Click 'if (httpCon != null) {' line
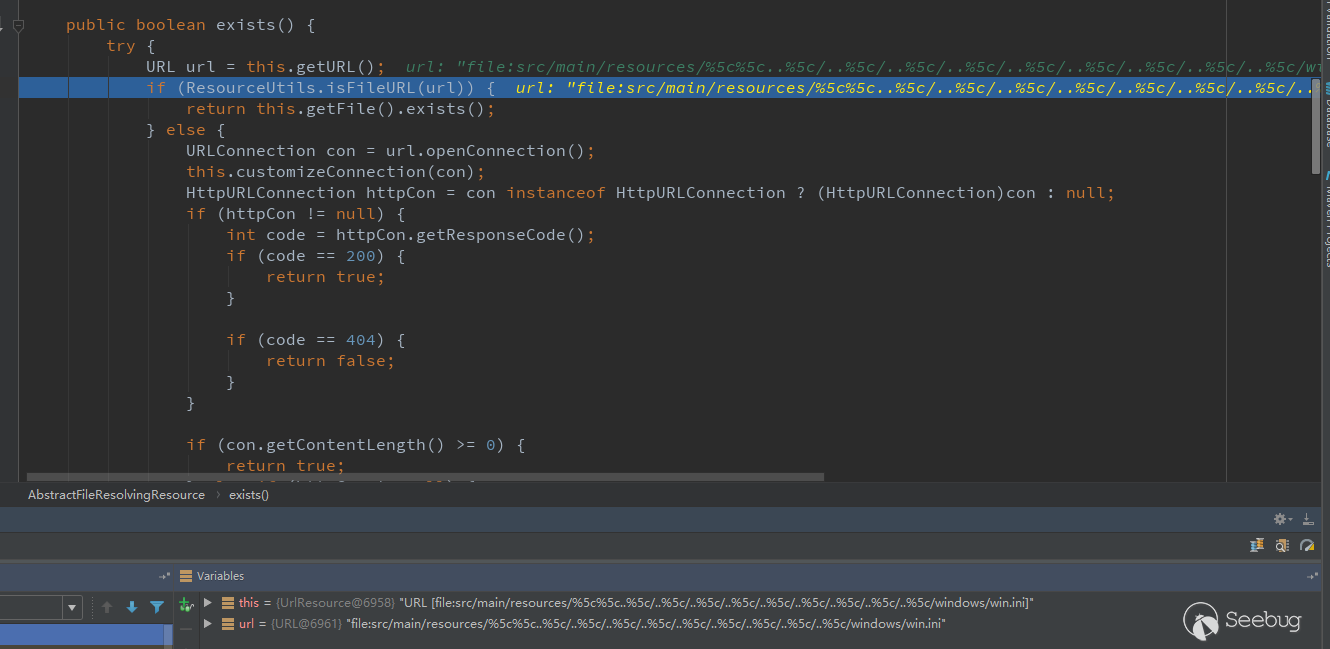The height and width of the screenshot is (649, 1330). pyautogui.click(x=295, y=214)
